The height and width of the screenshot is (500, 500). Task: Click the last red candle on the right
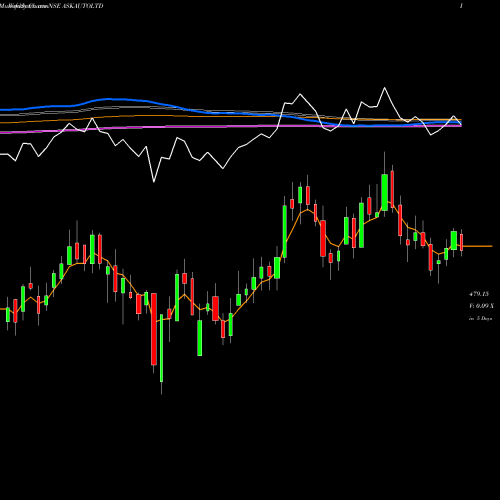click(462, 242)
